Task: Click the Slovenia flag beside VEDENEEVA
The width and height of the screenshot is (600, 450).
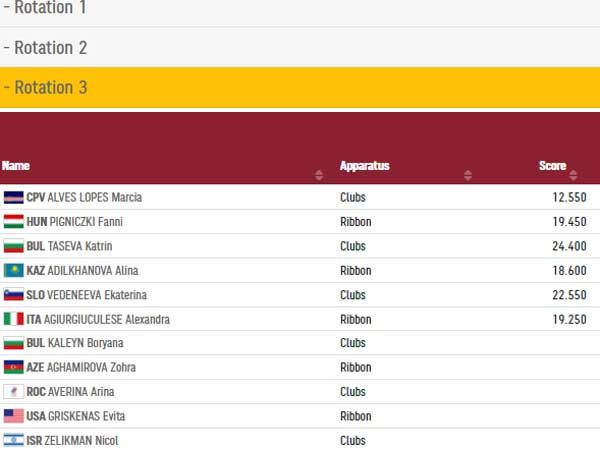Action: 13,295
